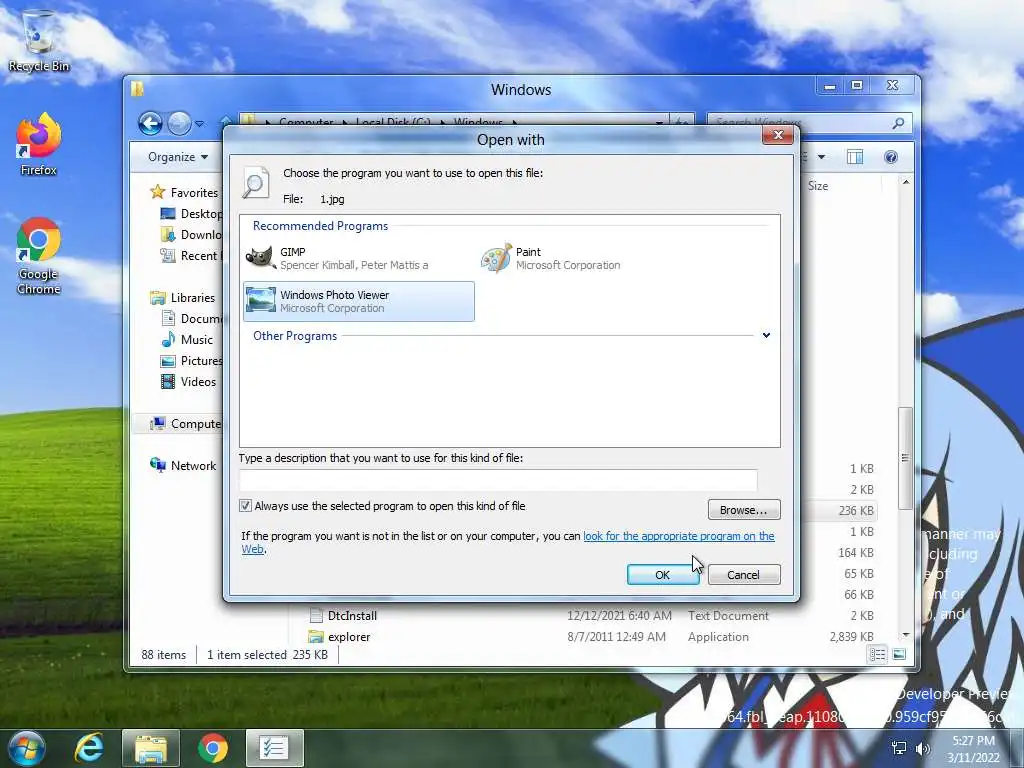
Task: Open the network tray icon
Action: pyautogui.click(x=899, y=748)
